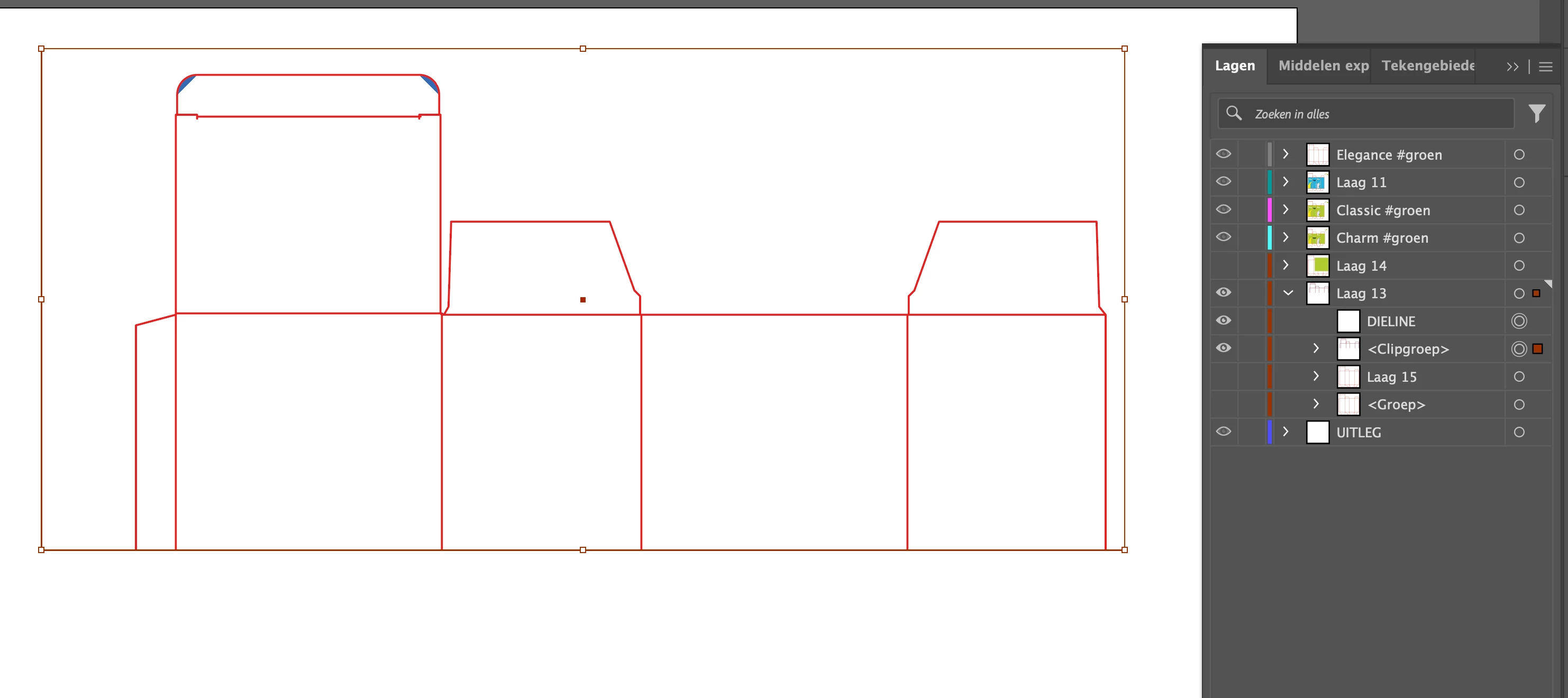The image size is (1568, 698).
Task: Expand the Classic #groen layer
Action: pyautogui.click(x=1286, y=210)
